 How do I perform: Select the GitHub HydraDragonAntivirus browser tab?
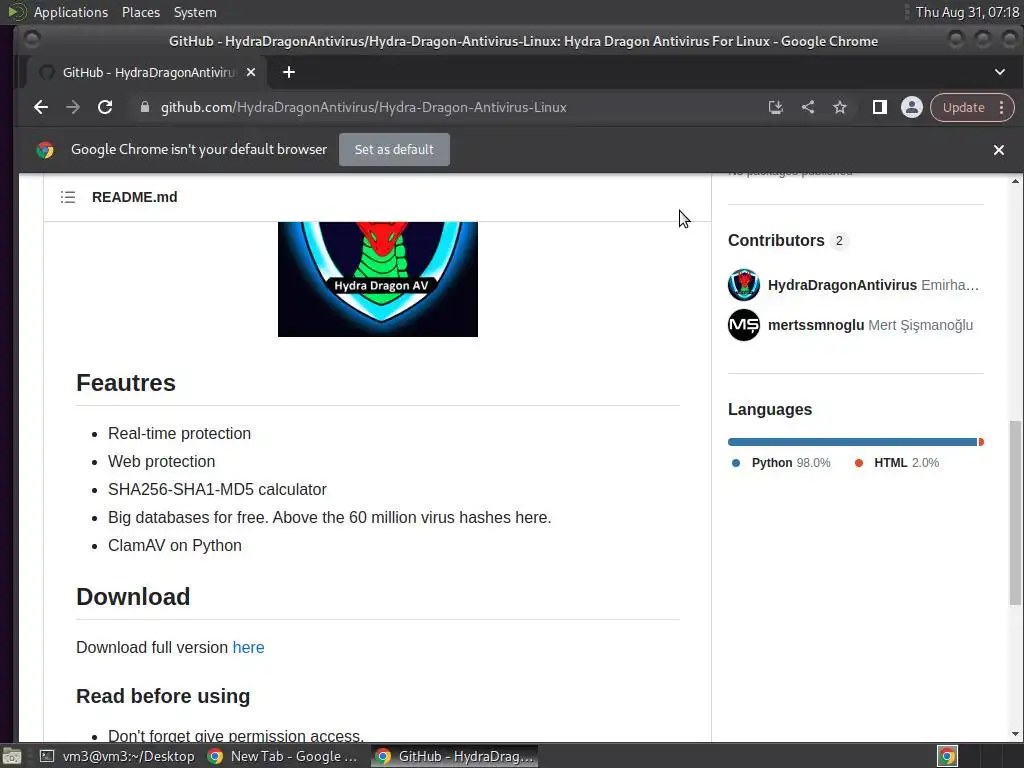(x=147, y=72)
